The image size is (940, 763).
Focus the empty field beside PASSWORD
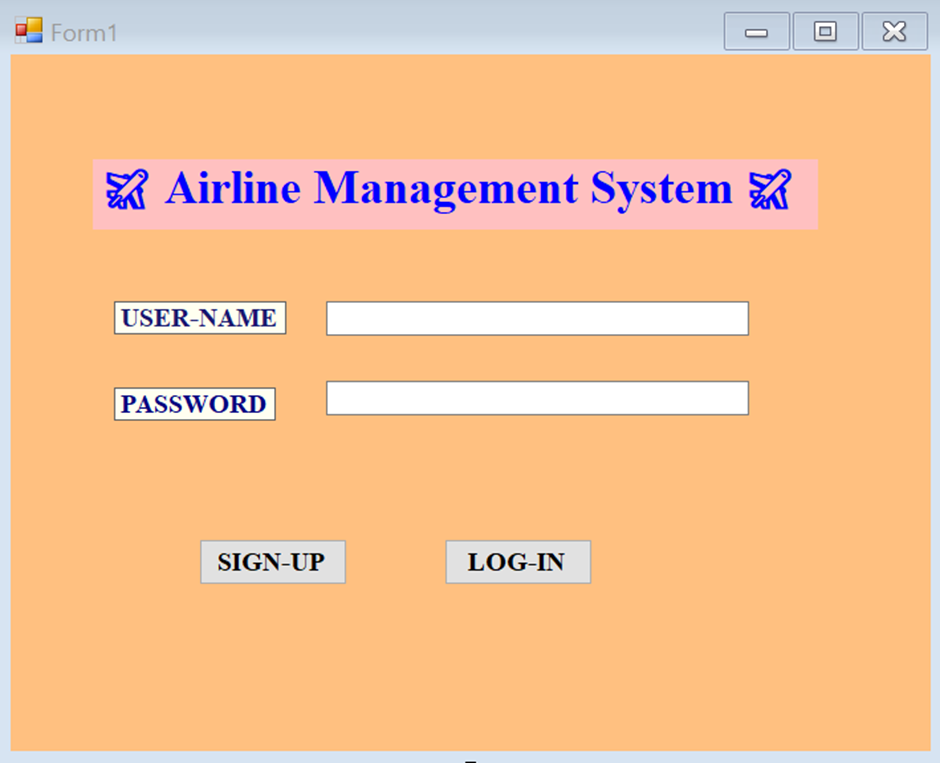tap(537, 397)
